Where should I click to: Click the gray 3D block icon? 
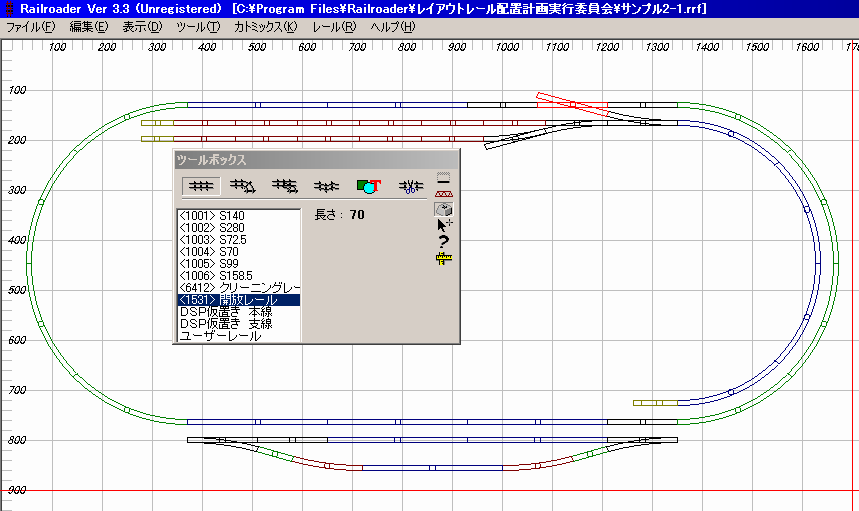[x=444, y=208]
